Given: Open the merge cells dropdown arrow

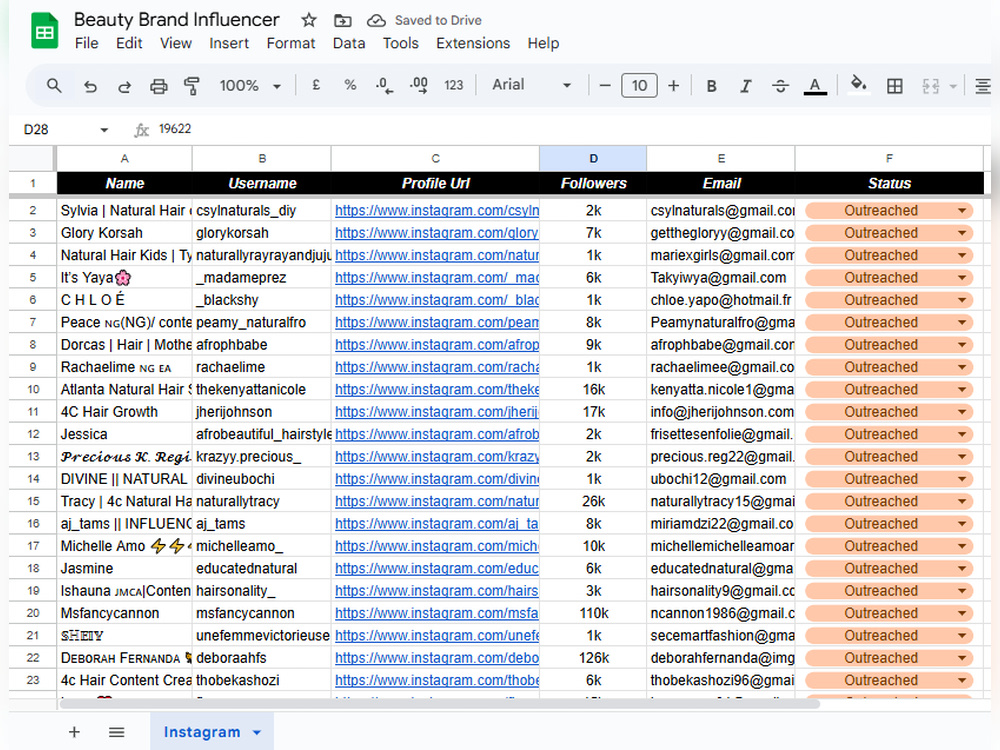Looking at the screenshot, I should pos(953,86).
